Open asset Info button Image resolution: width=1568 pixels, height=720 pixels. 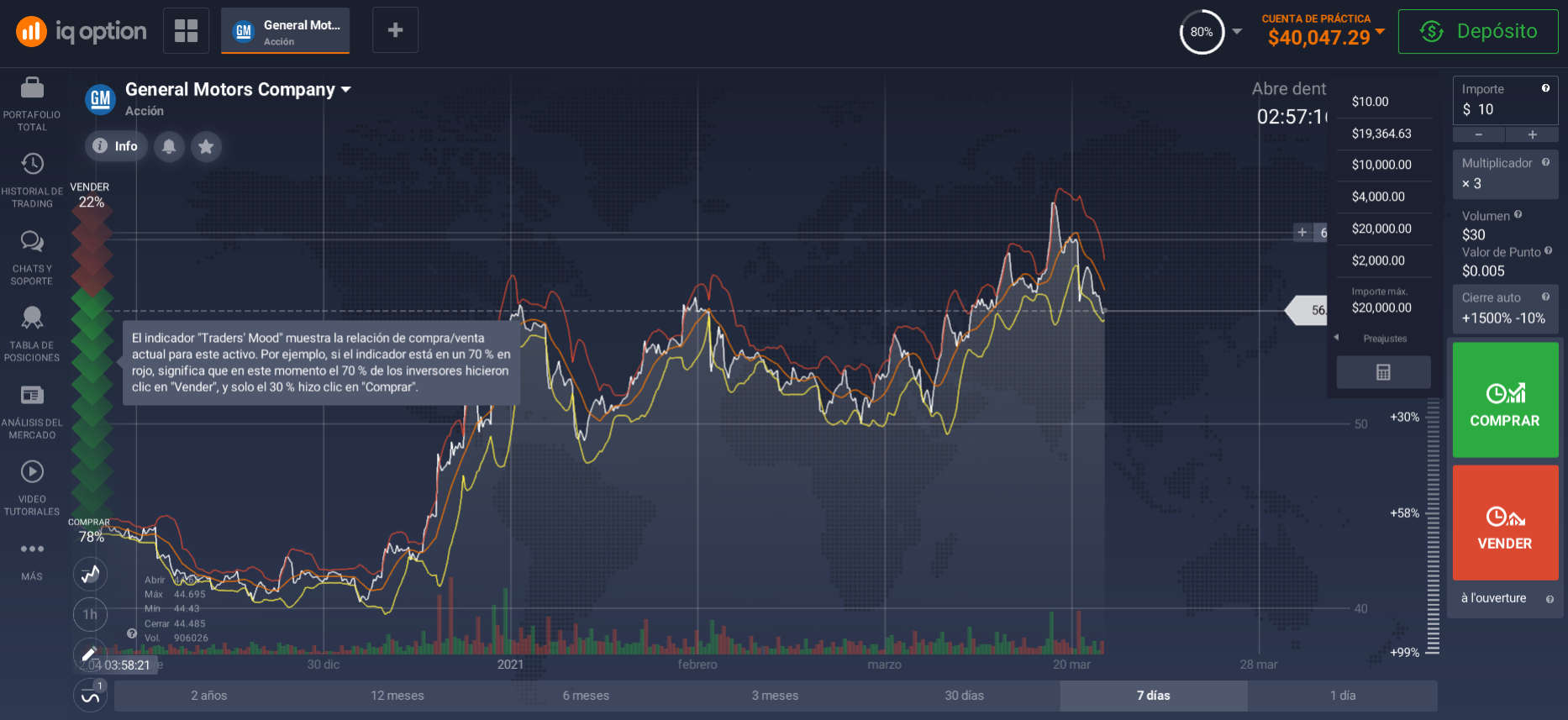click(116, 146)
